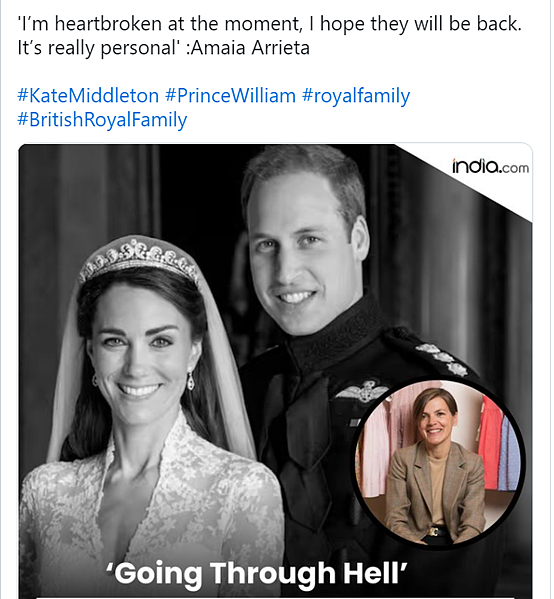Screen dimensions: 554x599
Task: Click the name Amaia Arrieta in tweet
Action: tap(251, 48)
